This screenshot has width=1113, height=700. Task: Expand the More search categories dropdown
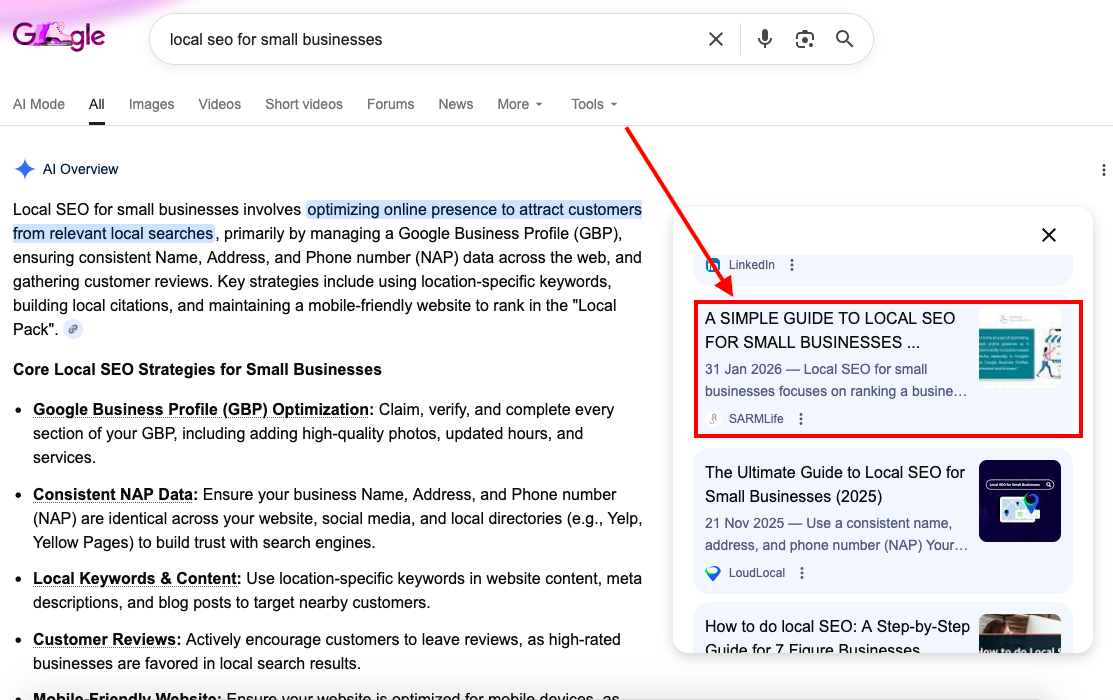pyautogui.click(x=519, y=104)
